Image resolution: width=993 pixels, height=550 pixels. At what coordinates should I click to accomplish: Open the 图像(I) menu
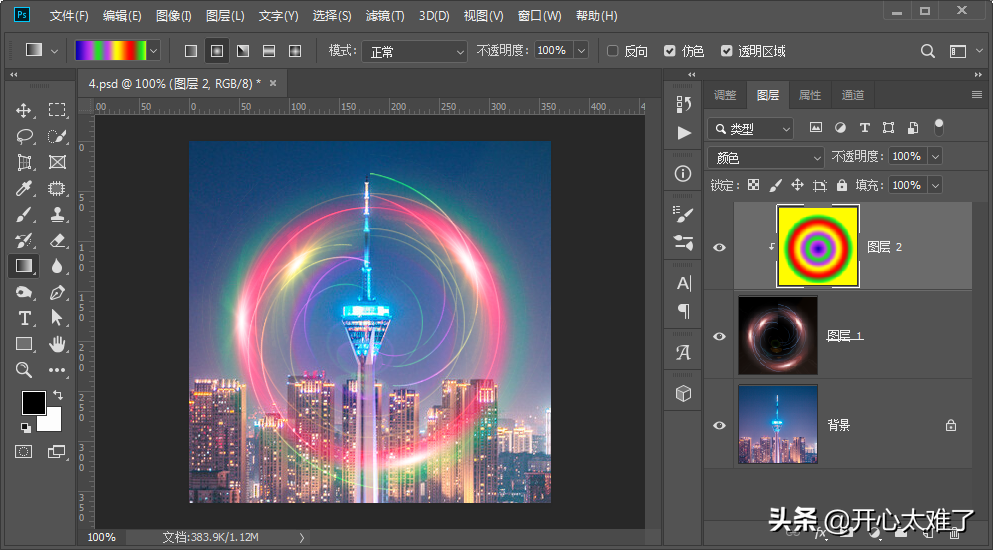[174, 16]
